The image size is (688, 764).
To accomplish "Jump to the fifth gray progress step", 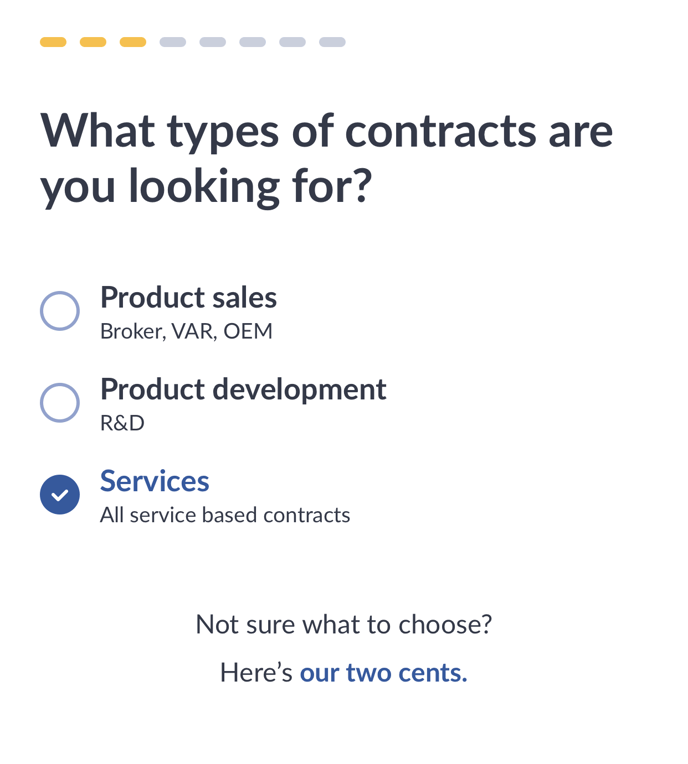I will [x=212, y=42].
